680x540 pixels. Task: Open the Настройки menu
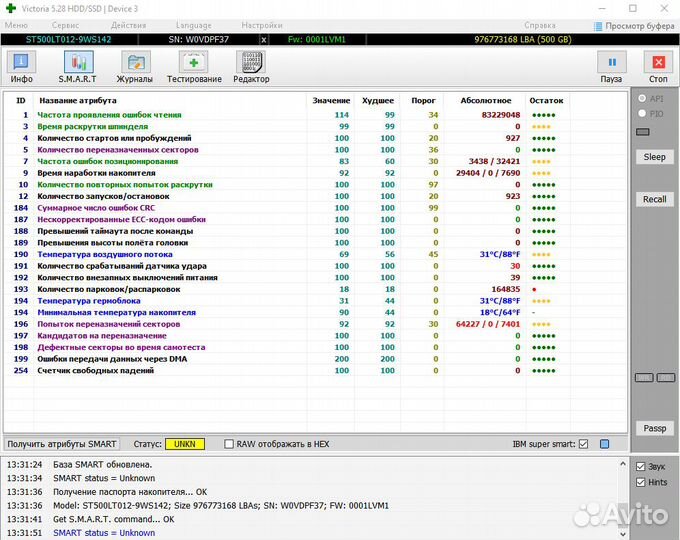[x=261, y=24]
